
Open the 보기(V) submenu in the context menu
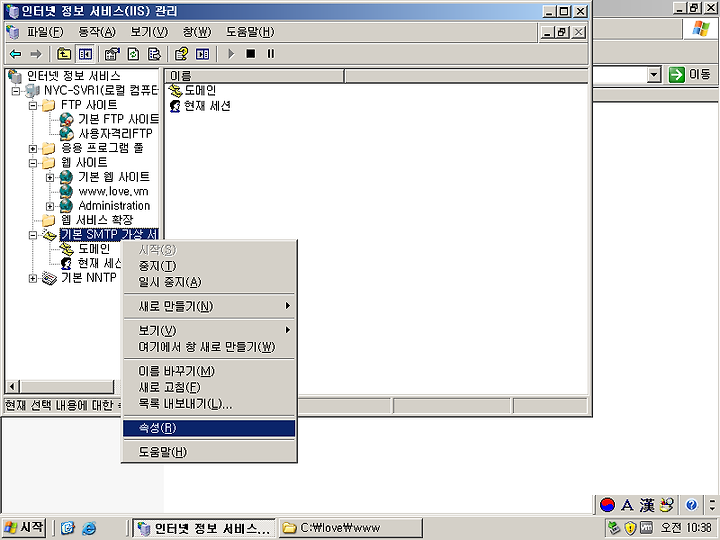(x=209, y=331)
